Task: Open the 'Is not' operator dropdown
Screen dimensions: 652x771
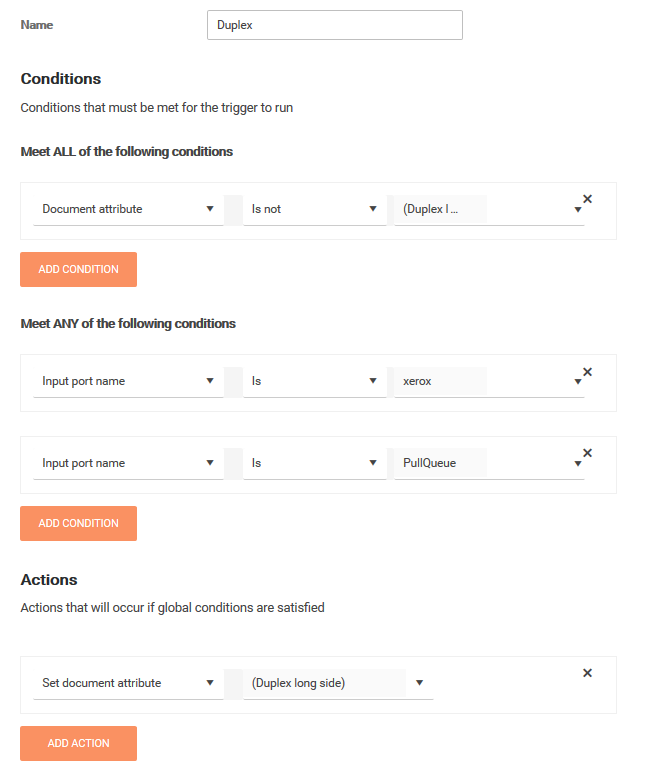Action: (x=314, y=209)
